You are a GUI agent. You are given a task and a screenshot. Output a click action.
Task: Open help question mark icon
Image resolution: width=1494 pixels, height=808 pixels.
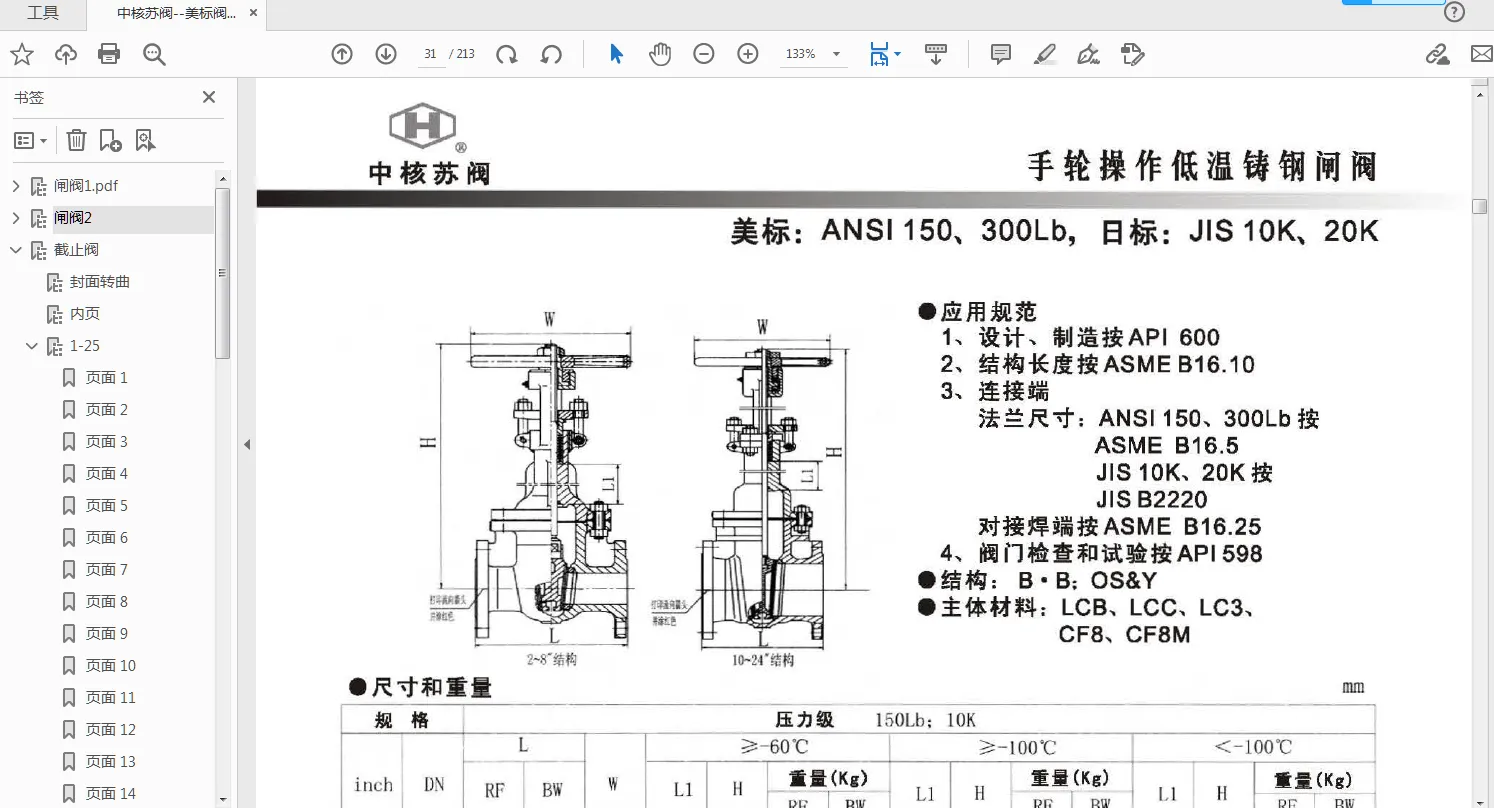(x=1455, y=13)
